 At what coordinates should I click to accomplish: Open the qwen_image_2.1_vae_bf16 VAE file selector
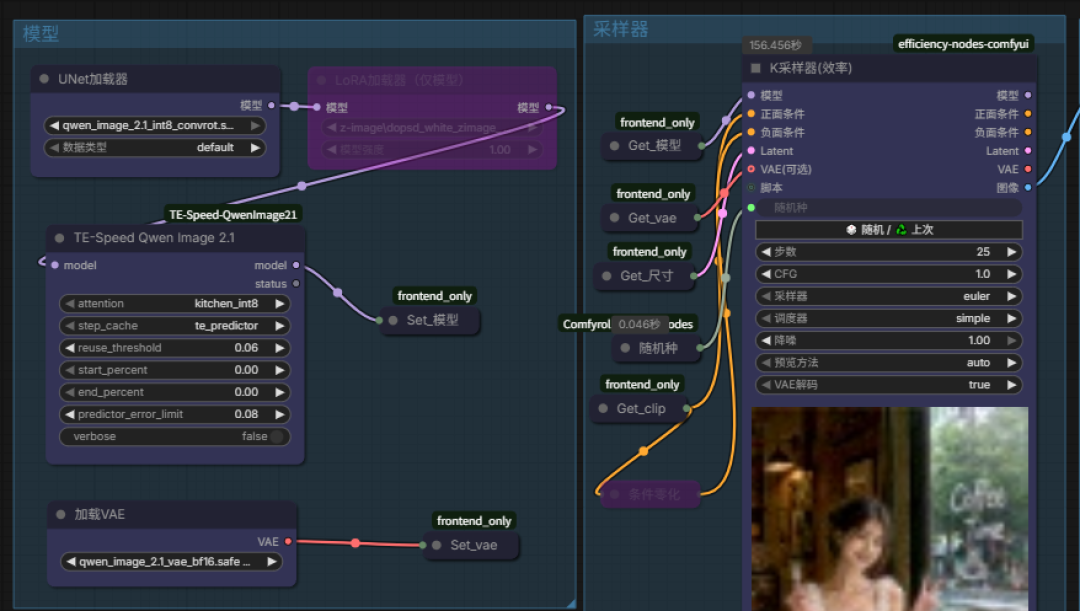click(172, 562)
